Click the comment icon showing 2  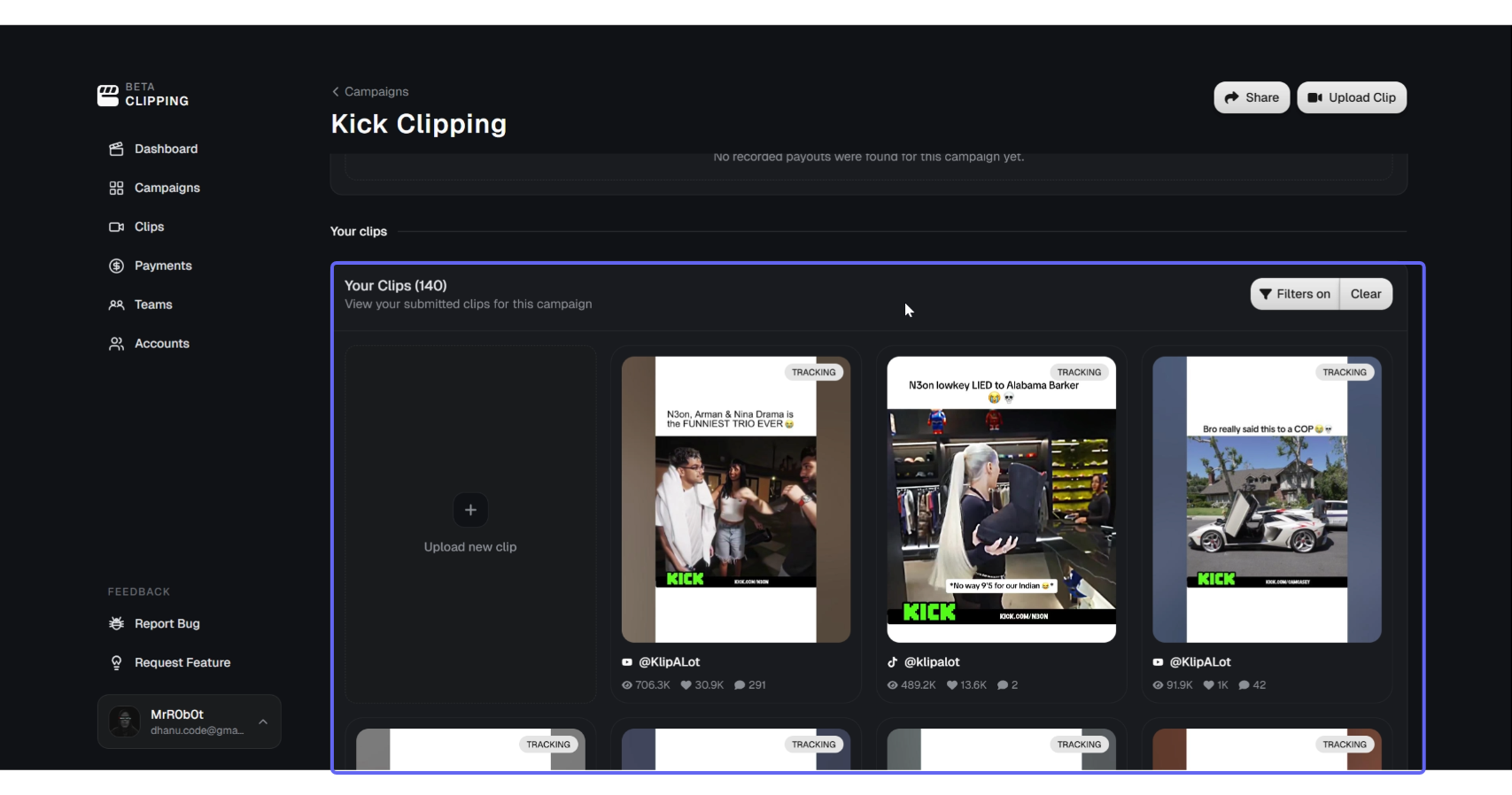[x=1003, y=685]
